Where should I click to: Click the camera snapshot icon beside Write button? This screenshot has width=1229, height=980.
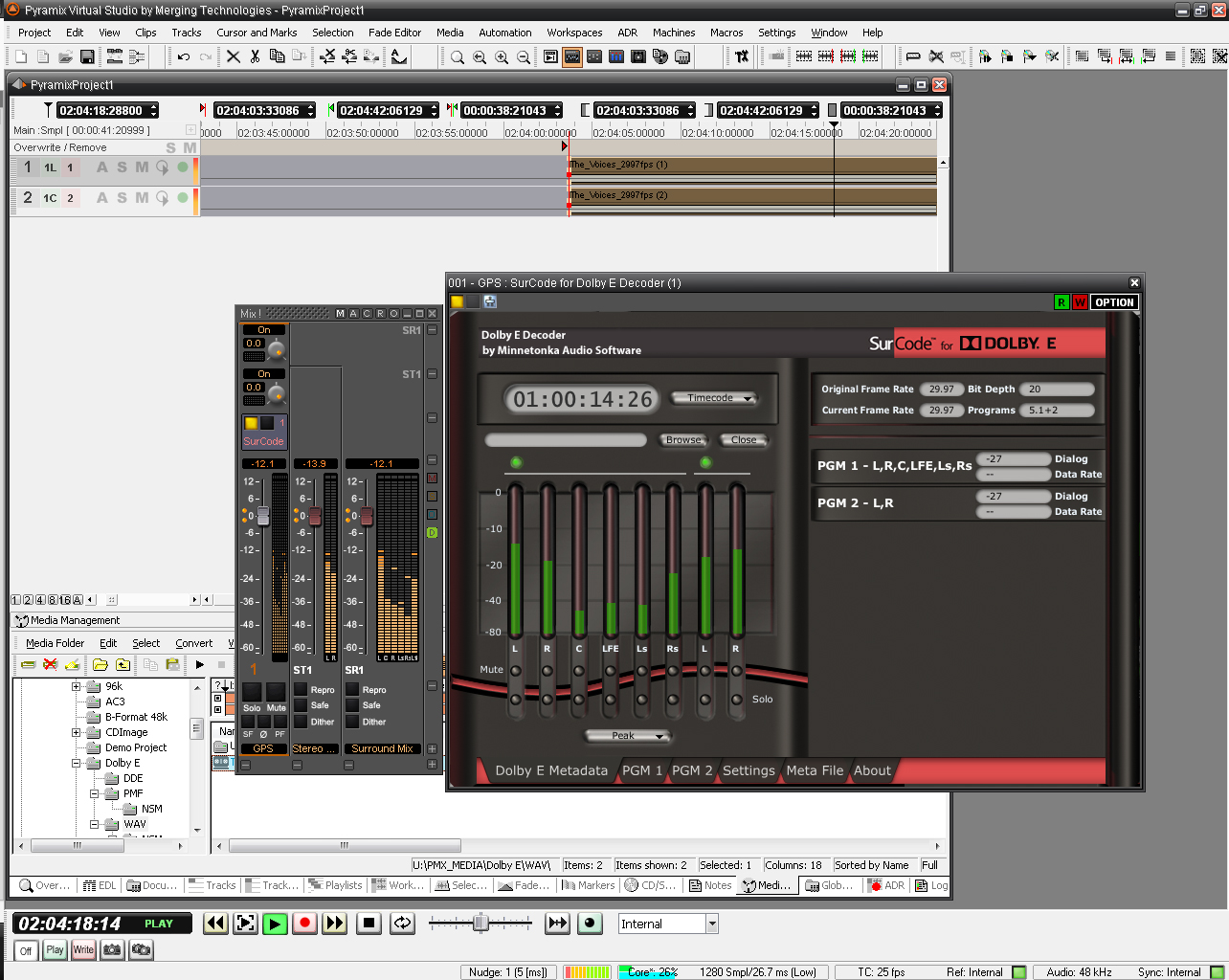[112, 950]
